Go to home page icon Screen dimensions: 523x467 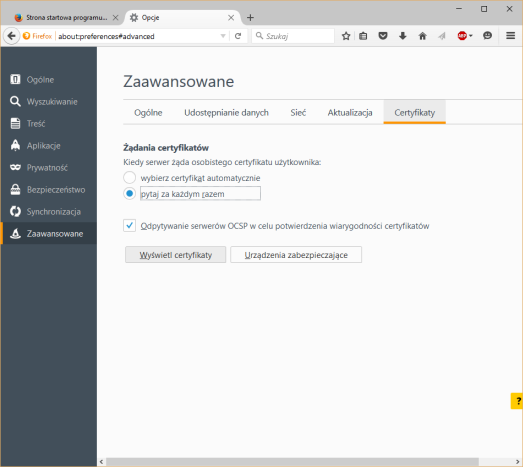pyautogui.click(x=423, y=36)
